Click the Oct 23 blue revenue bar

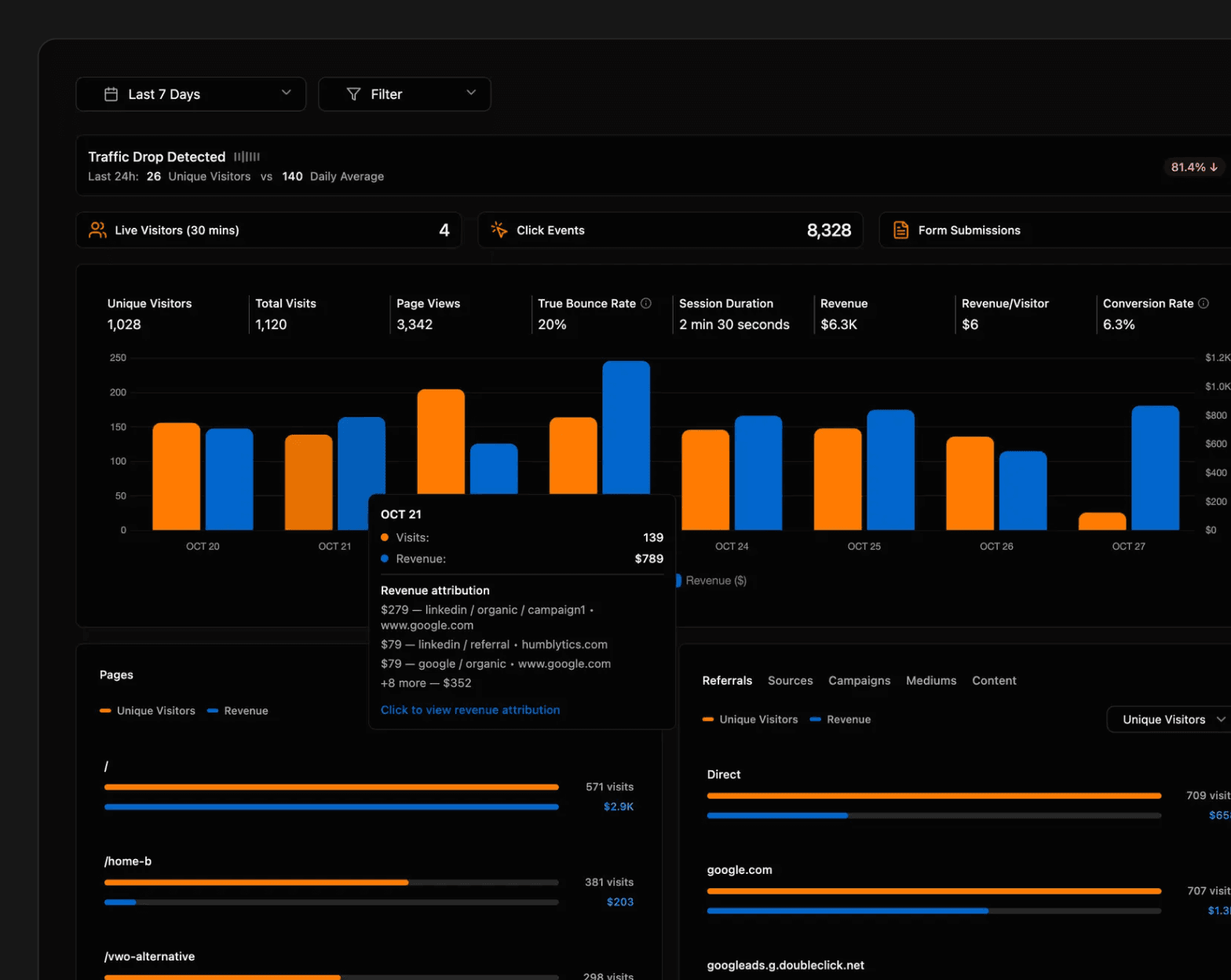pos(626,428)
